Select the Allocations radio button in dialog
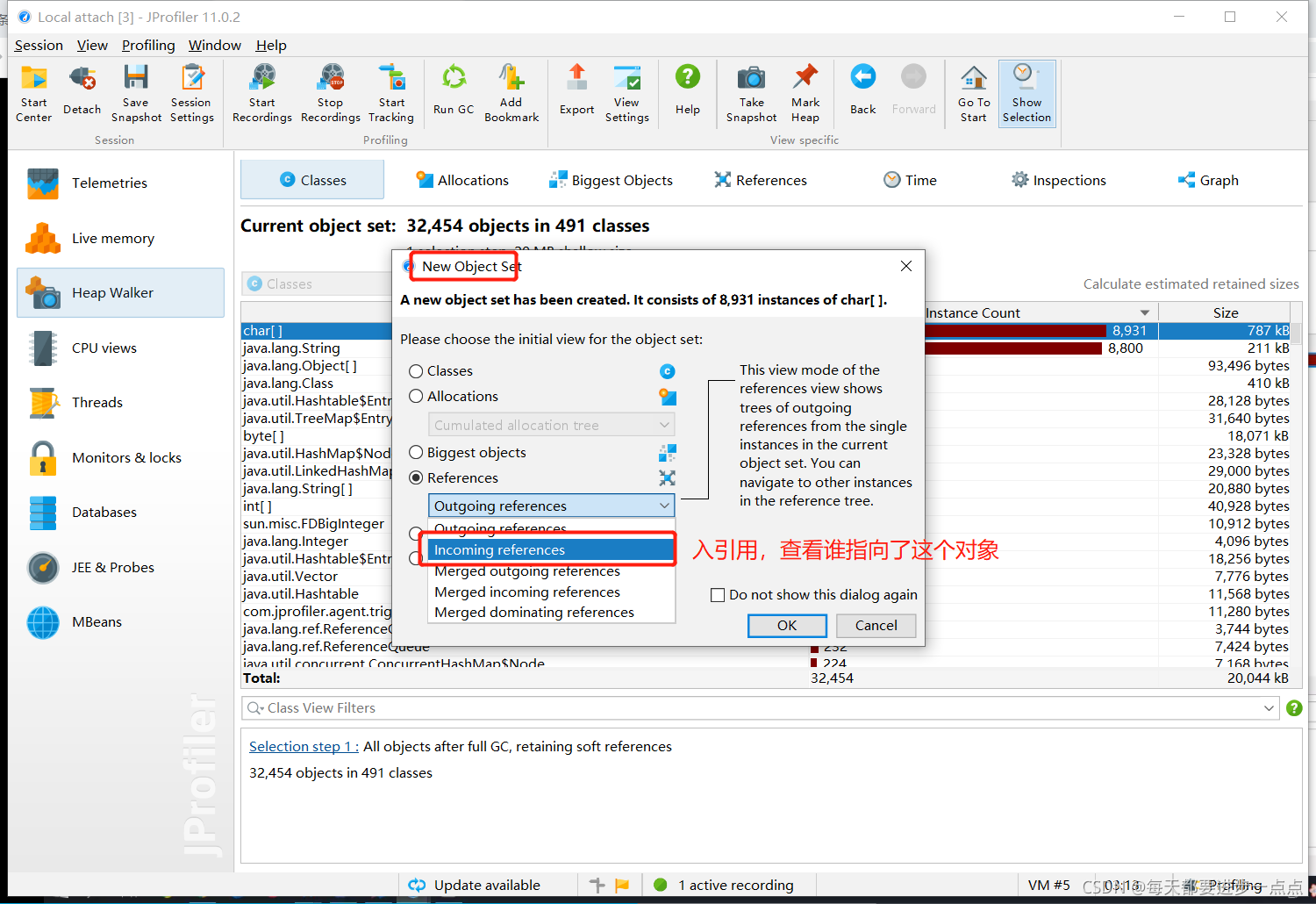The height and width of the screenshot is (904, 1316). tap(416, 397)
